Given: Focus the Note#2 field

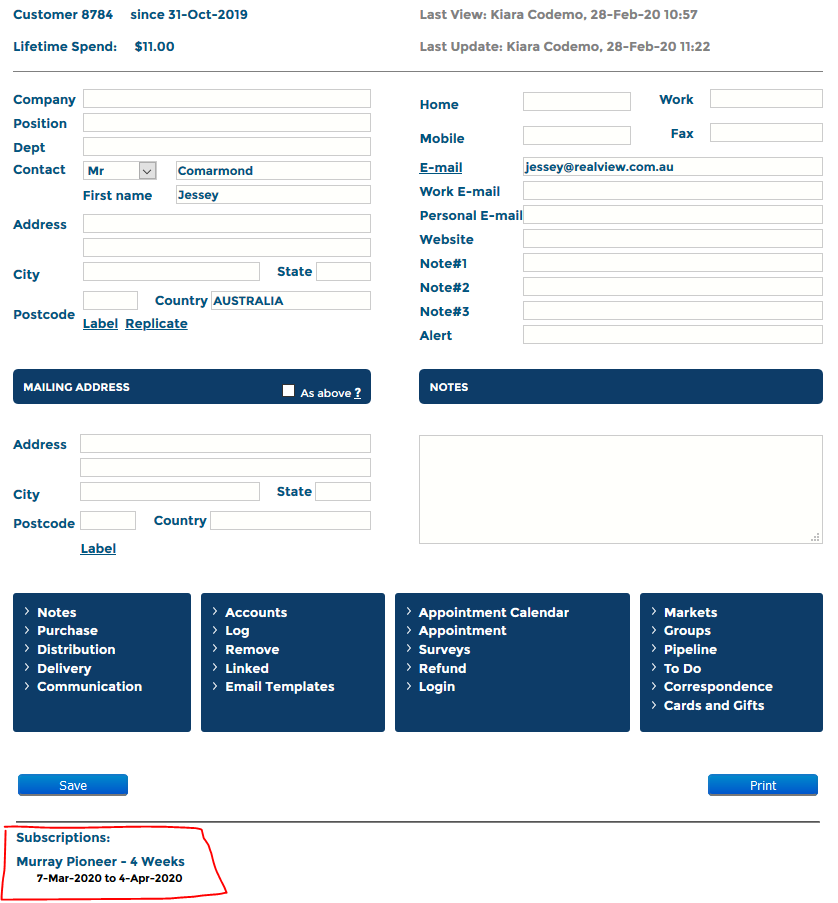Looking at the screenshot, I should [x=673, y=287].
